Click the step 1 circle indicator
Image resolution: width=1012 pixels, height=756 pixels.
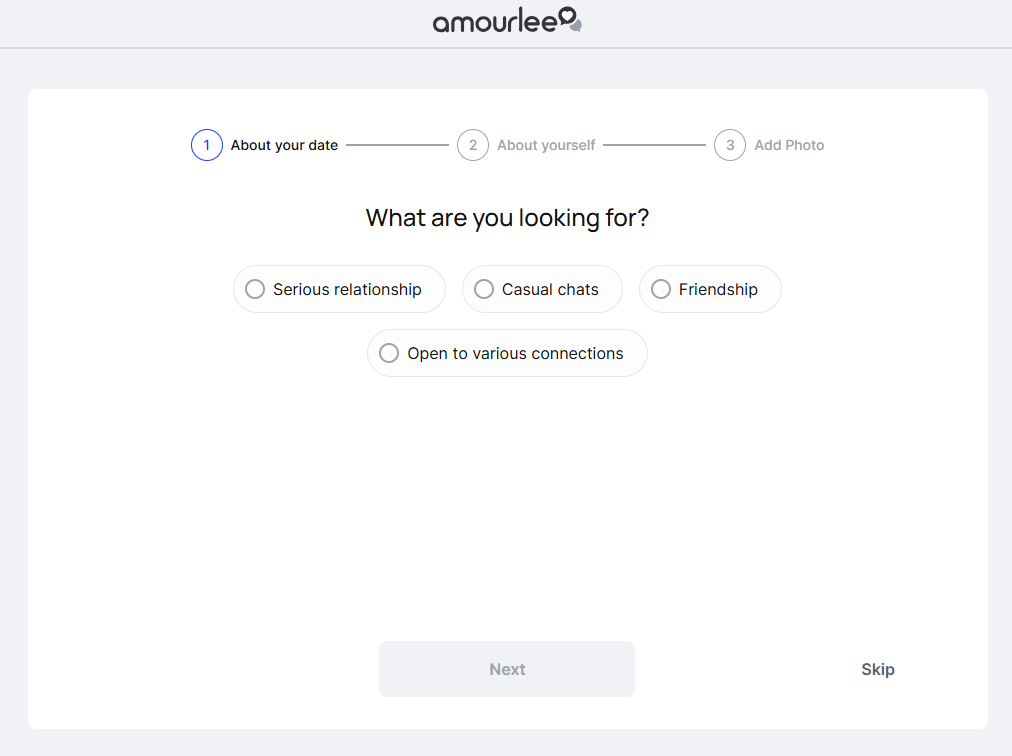(207, 145)
